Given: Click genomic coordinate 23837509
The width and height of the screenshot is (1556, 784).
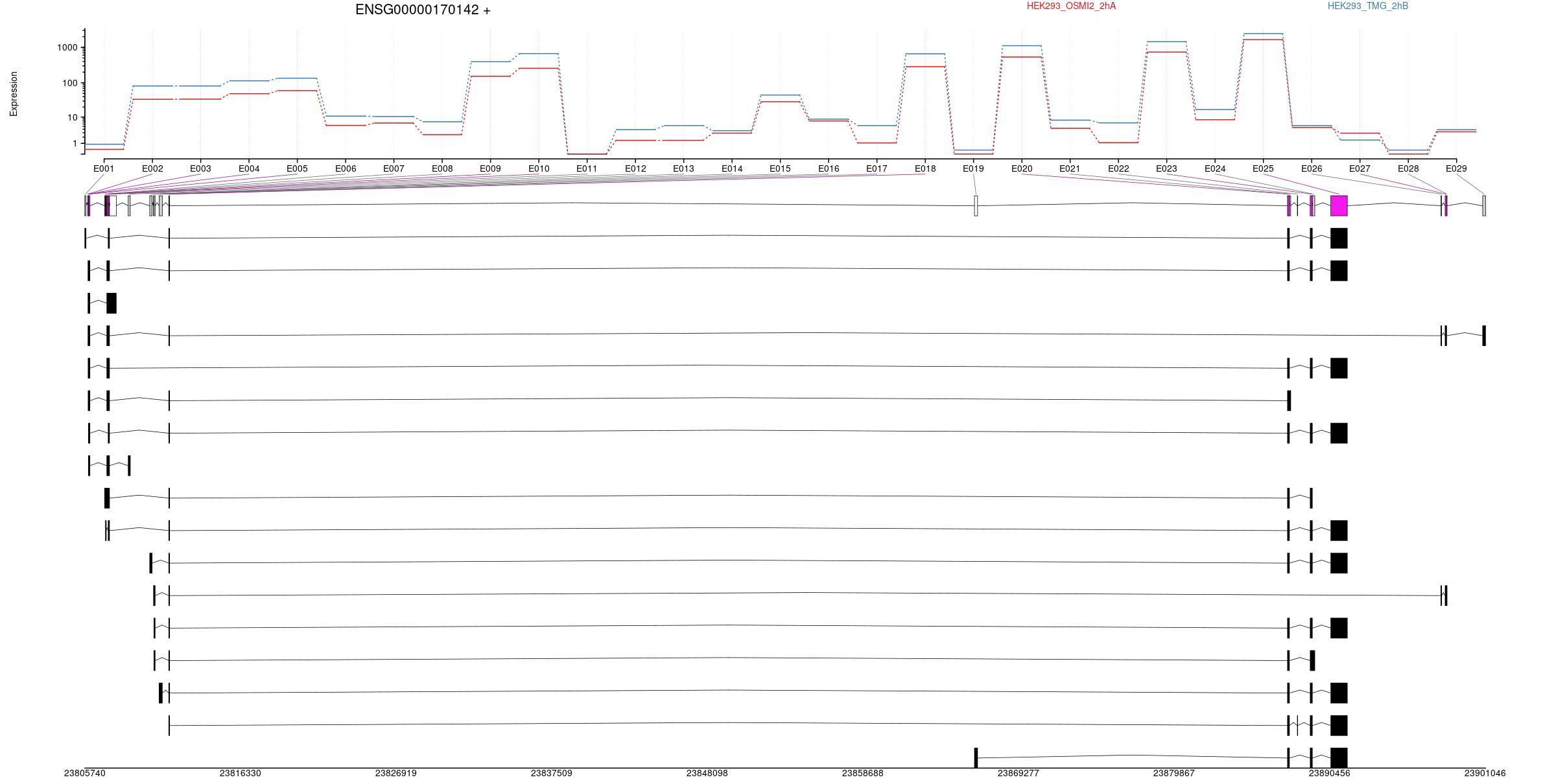Looking at the screenshot, I should [552, 773].
